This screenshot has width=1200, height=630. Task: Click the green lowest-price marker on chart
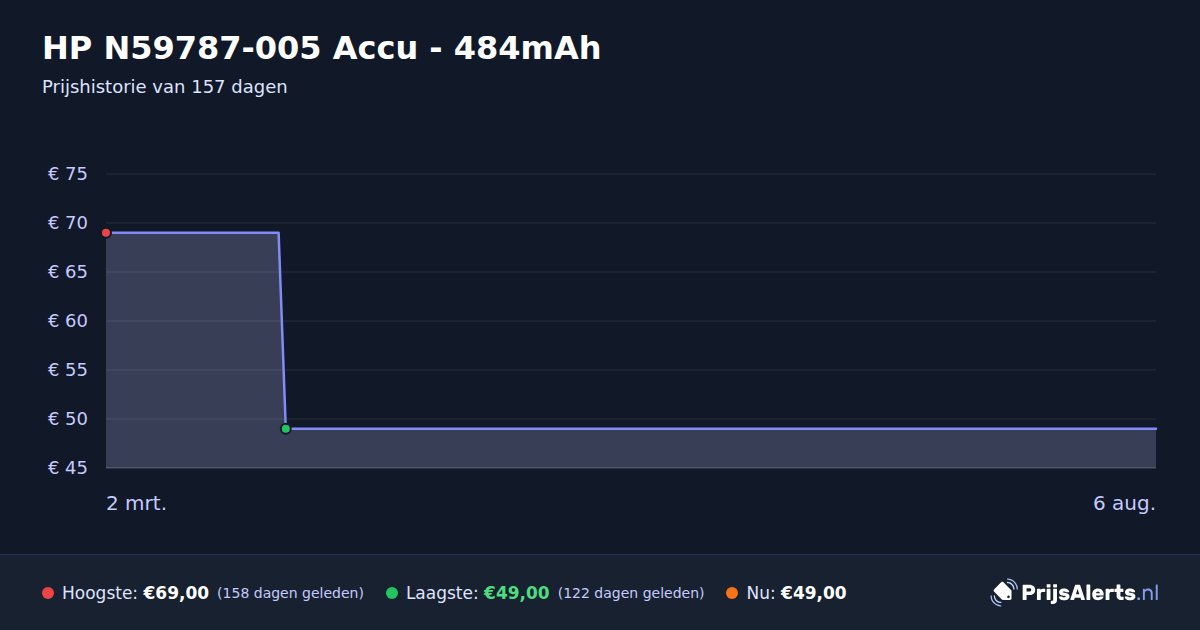286,429
